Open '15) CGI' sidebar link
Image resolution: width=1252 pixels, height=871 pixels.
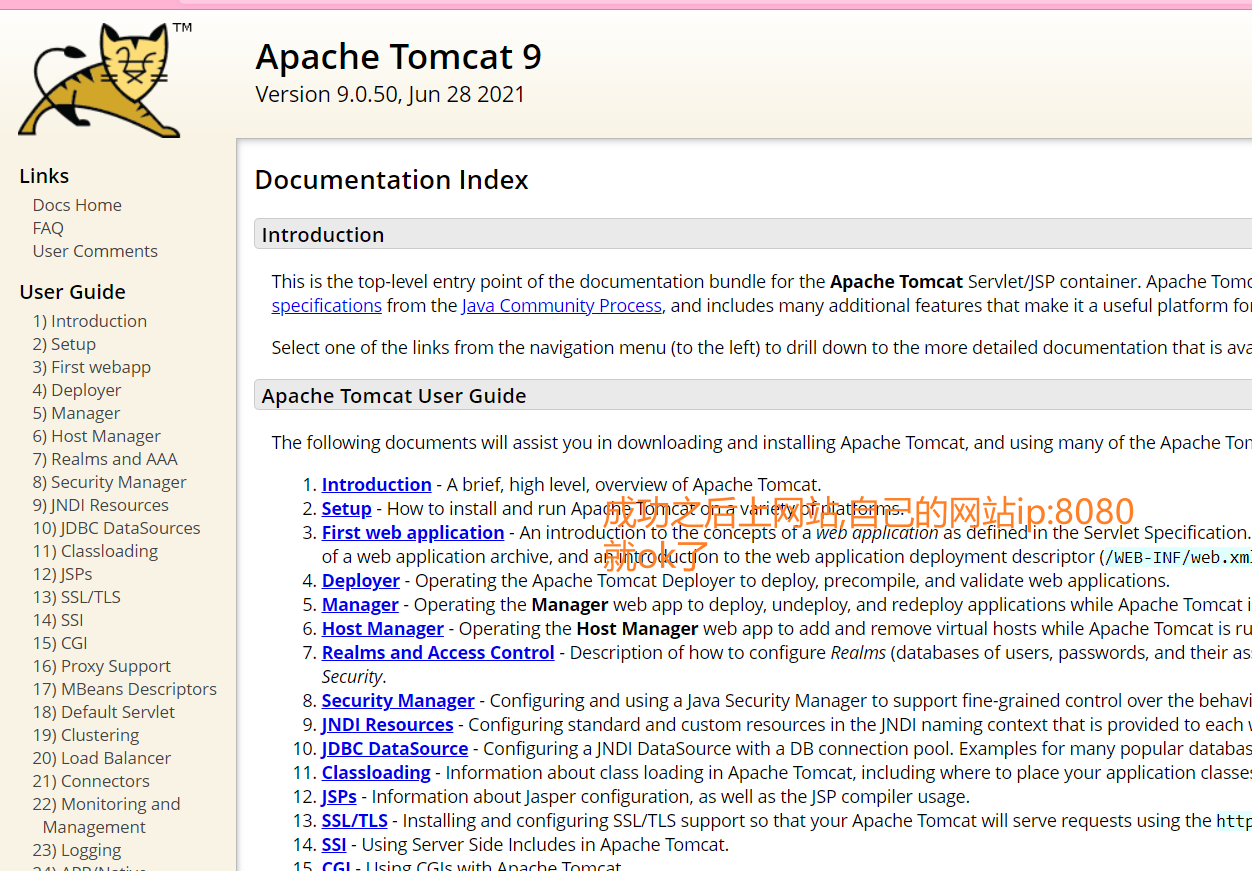pos(60,643)
